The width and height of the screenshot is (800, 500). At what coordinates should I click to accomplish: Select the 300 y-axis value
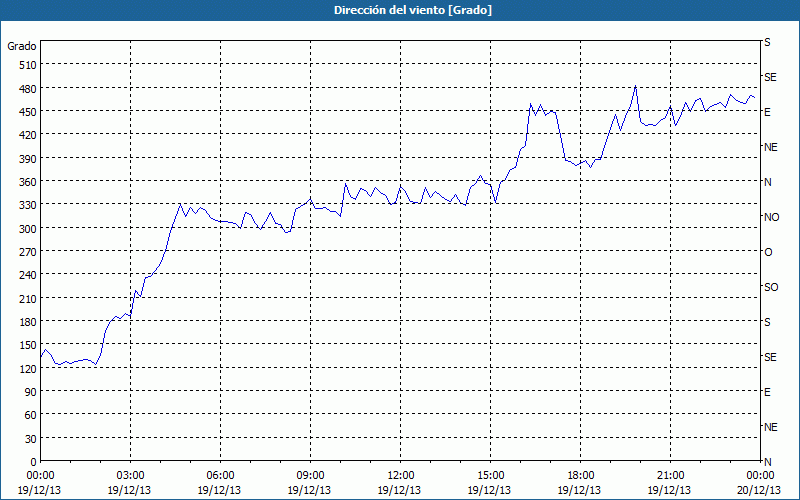point(28,229)
